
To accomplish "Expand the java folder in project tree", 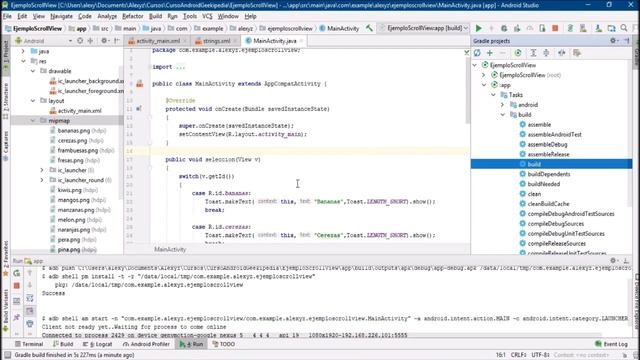I will (23, 51).
